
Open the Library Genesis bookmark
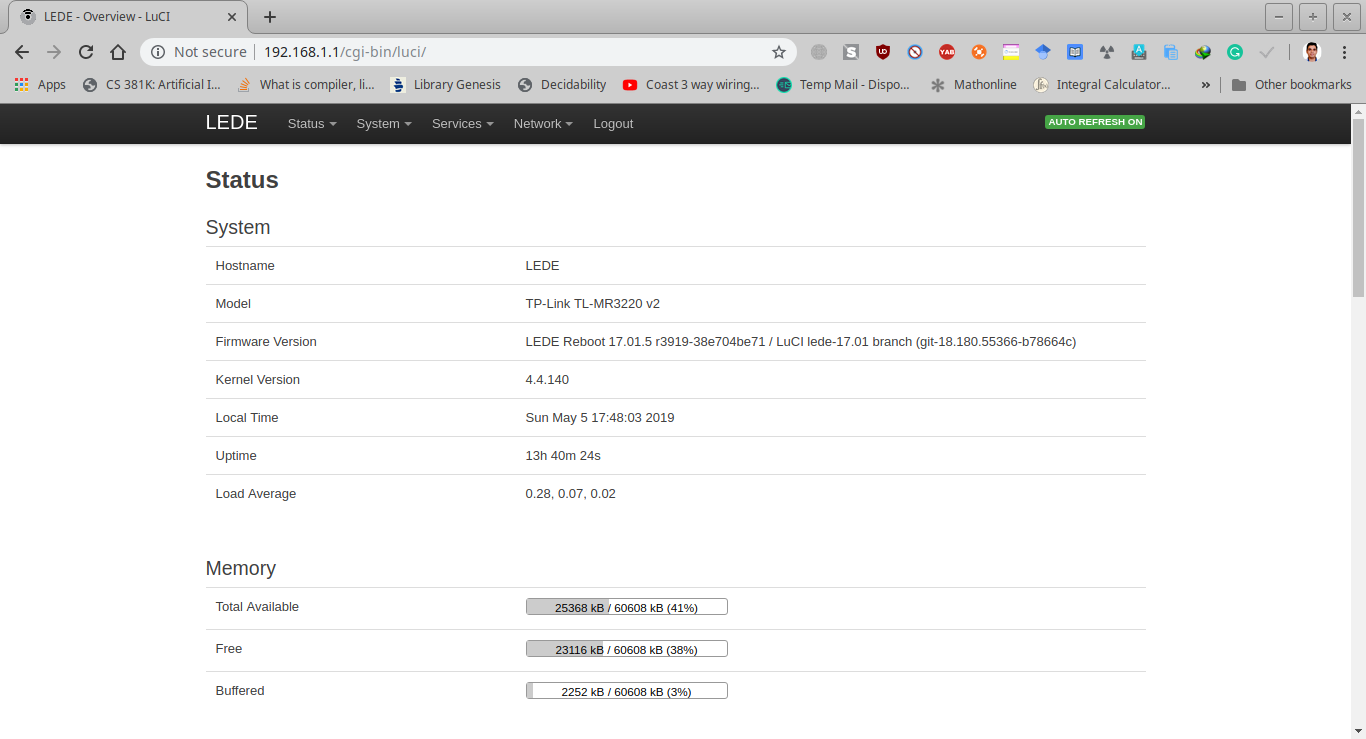(x=446, y=85)
